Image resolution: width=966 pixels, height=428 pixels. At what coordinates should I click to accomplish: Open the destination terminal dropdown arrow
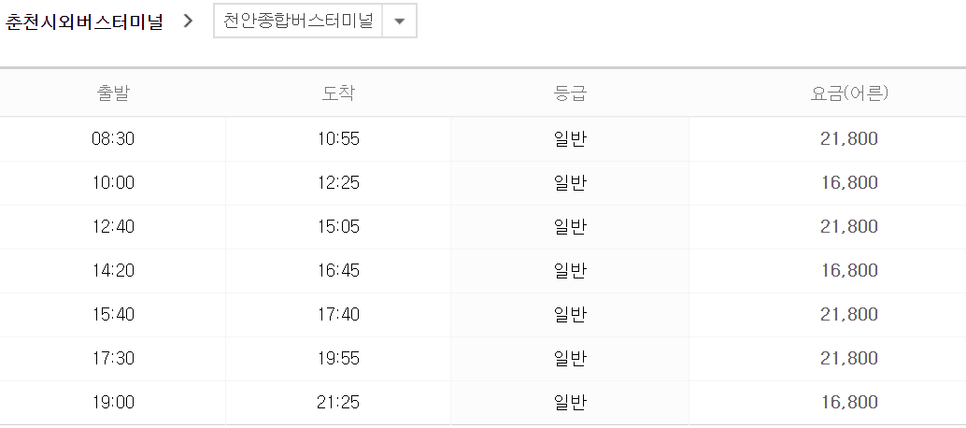click(x=399, y=21)
